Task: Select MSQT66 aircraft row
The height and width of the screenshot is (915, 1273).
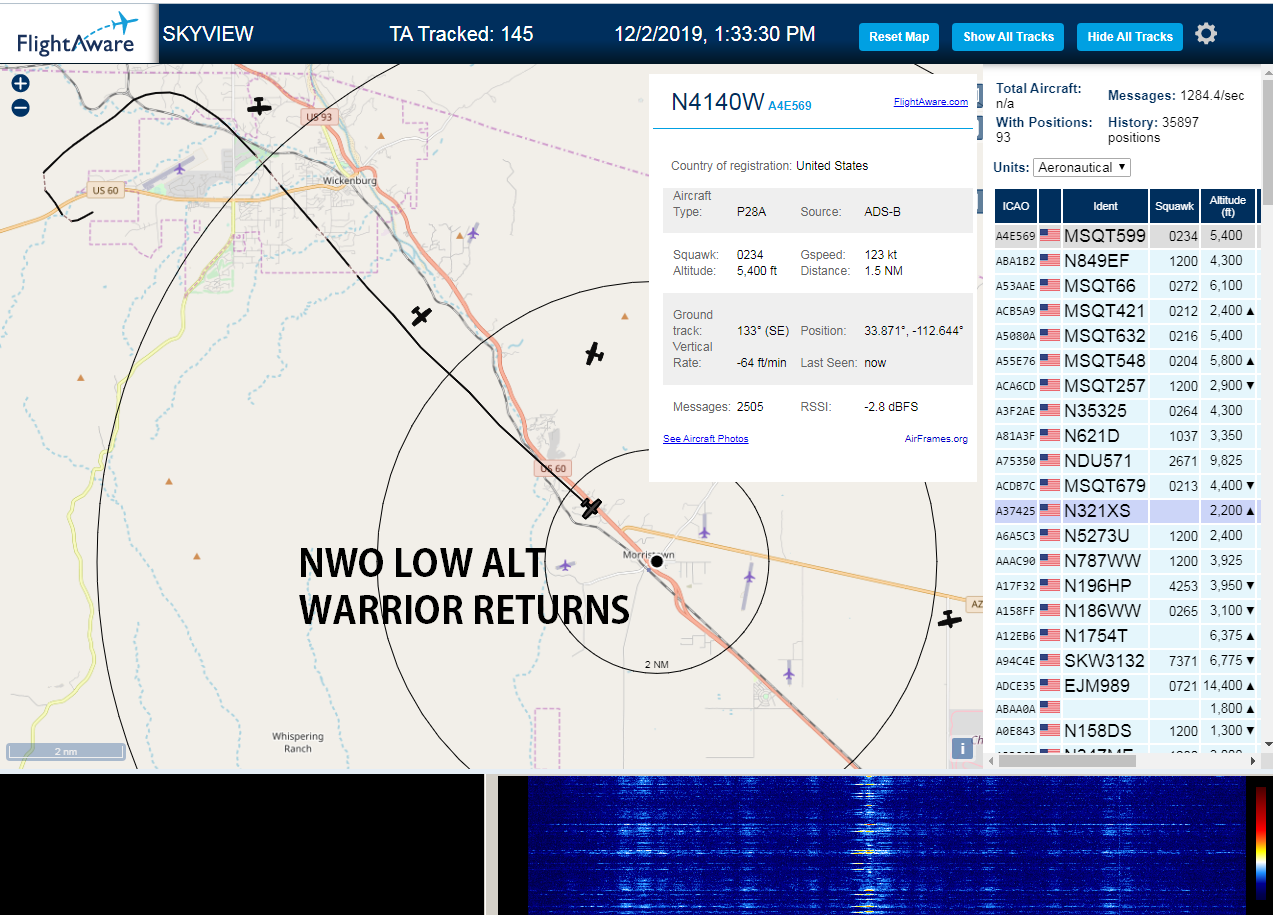Action: [1127, 286]
